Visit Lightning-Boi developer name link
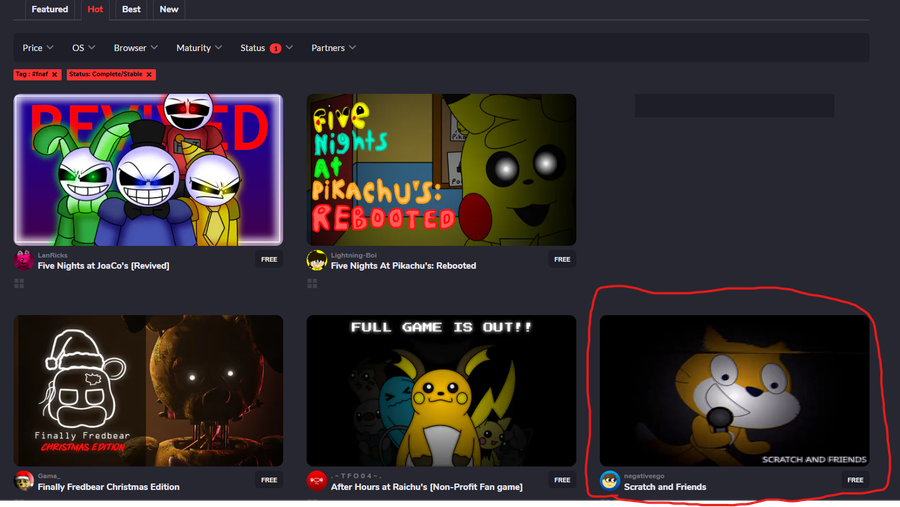 (x=354, y=255)
